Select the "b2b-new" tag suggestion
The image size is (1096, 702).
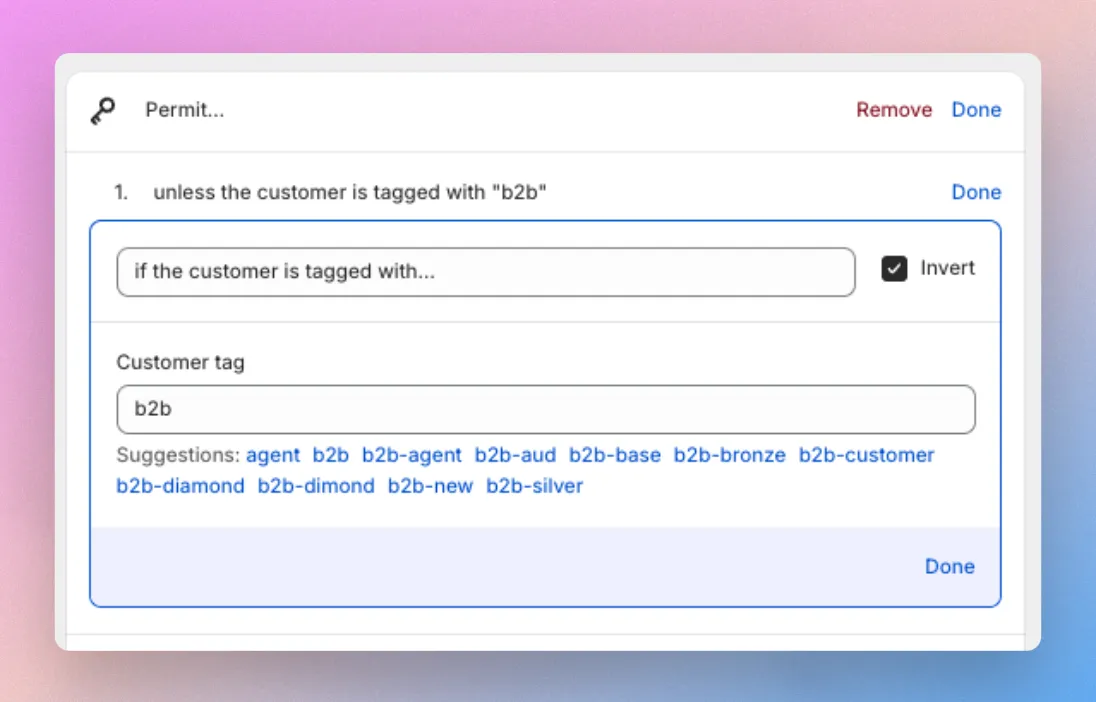click(431, 486)
